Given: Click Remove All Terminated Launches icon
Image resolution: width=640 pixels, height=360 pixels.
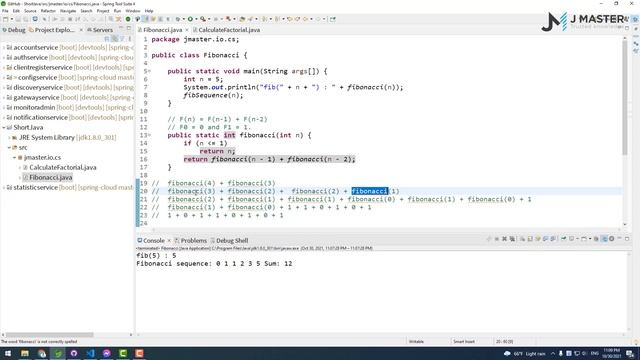Looking at the screenshot, I should pos(512,239).
